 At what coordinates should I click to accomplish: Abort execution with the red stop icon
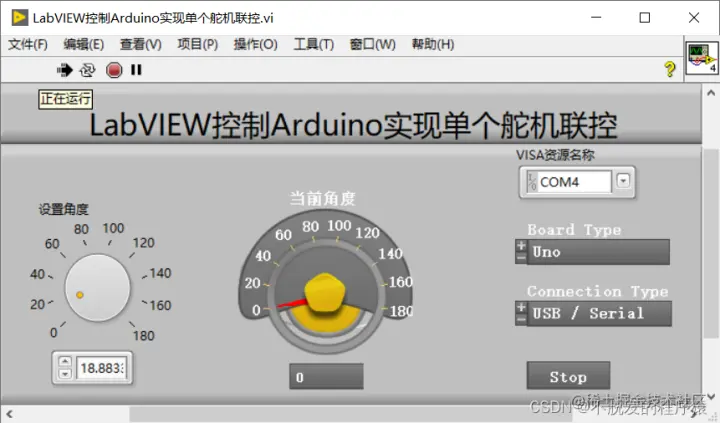click(x=114, y=70)
